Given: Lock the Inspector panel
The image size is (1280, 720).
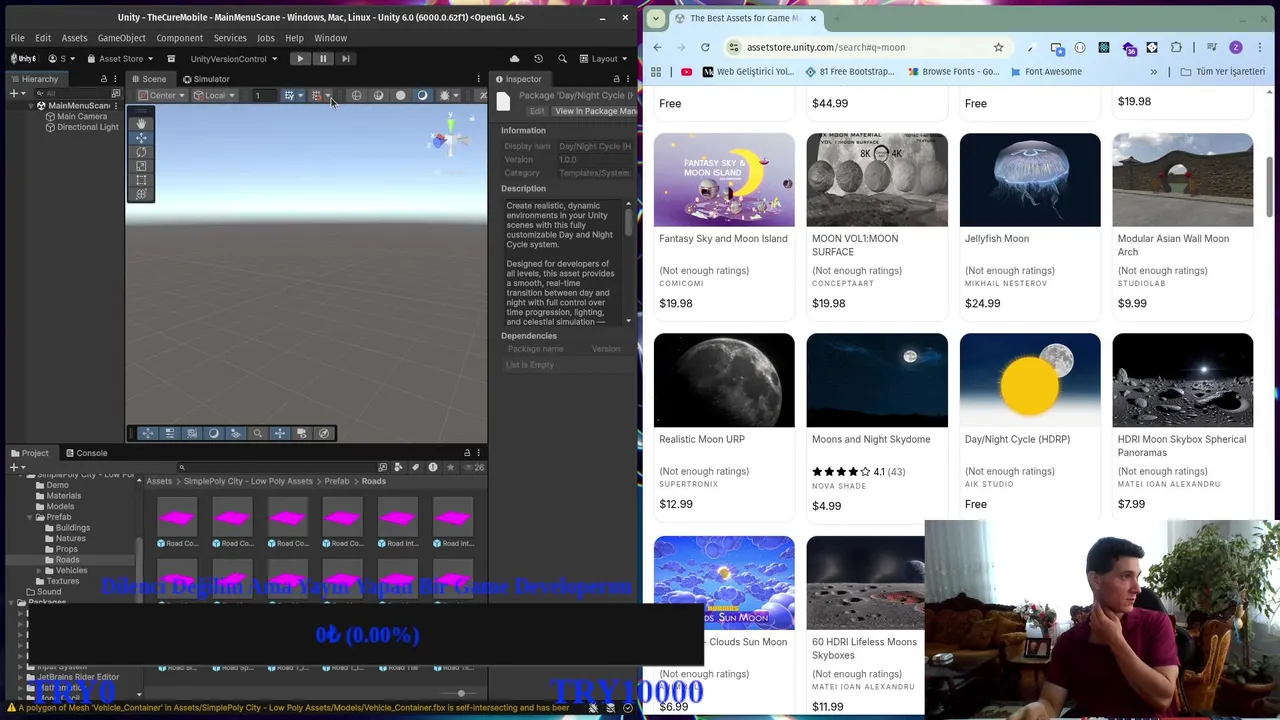Looking at the screenshot, I should 616,79.
